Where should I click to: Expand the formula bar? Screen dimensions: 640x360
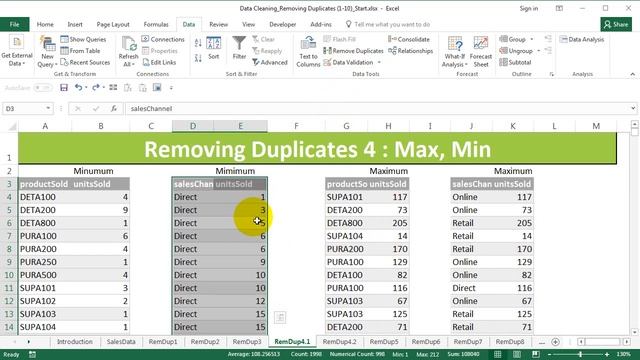click(x=633, y=109)
